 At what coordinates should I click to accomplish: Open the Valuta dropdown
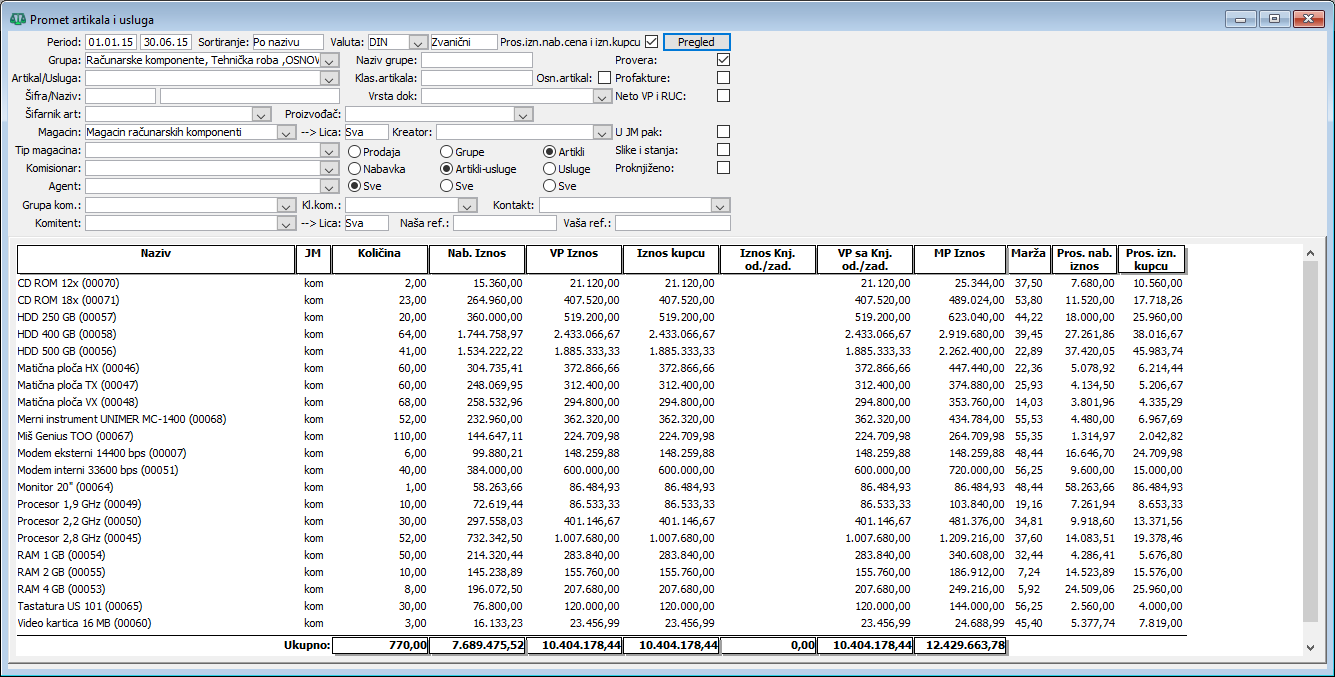[418, 42]
